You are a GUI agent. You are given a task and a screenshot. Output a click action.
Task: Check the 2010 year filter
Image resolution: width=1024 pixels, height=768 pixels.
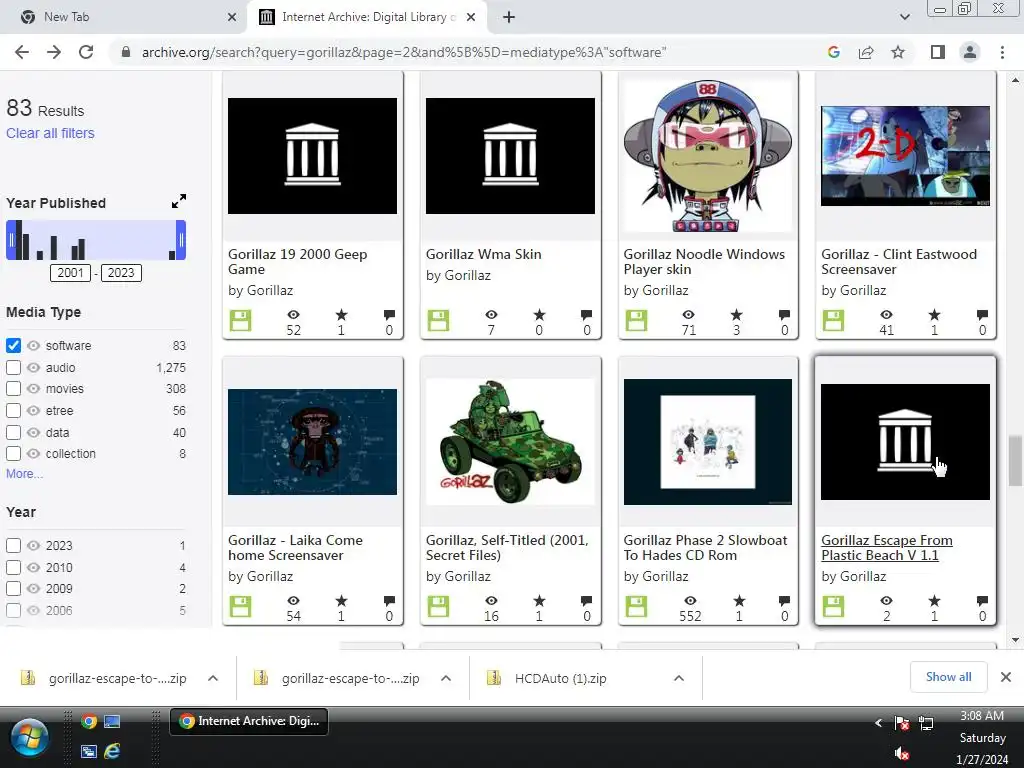13,568
